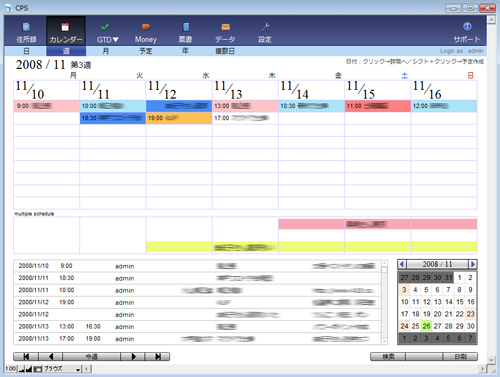Click the schedule list vertical scrollbar
500x377 pixels.
(x=384, y=302)
